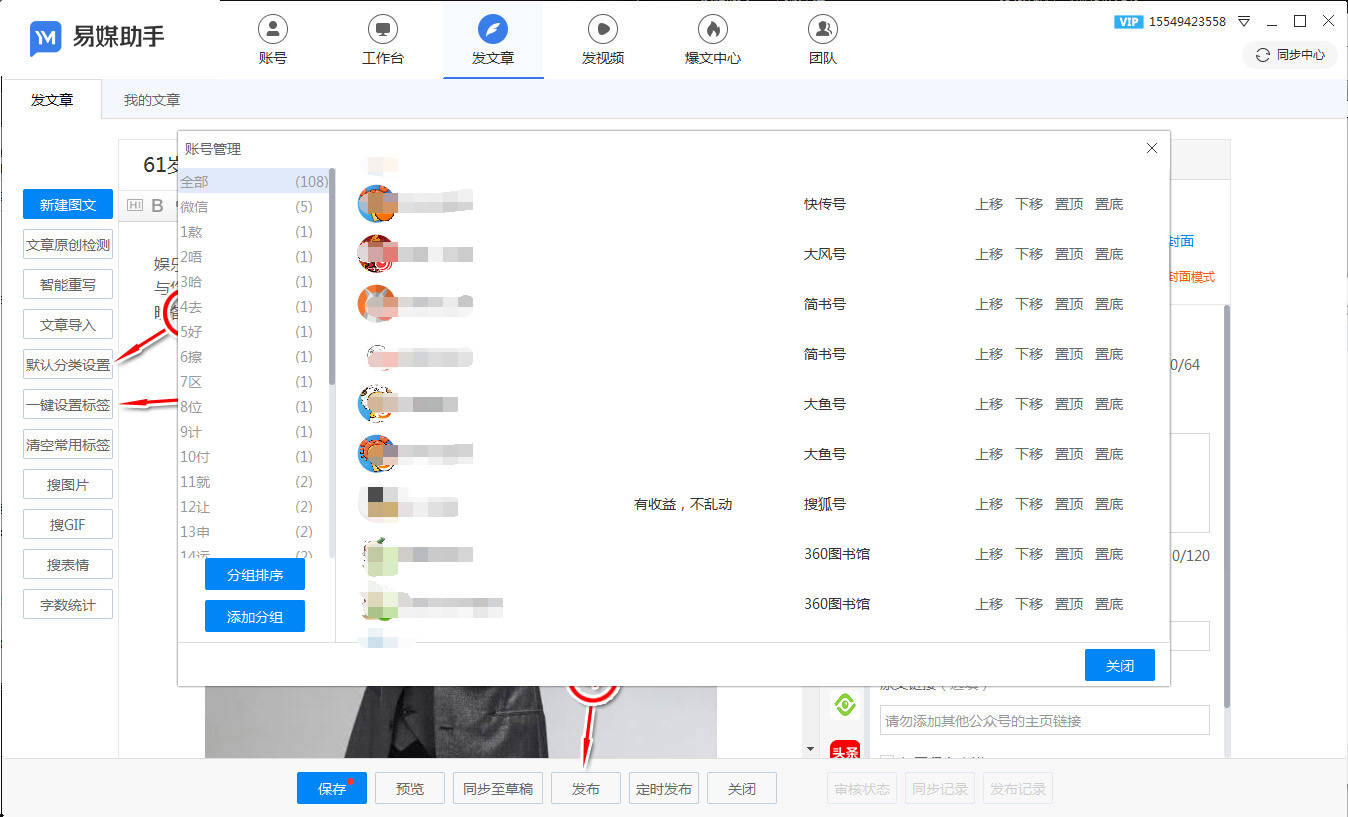
Task: Switch to 我的文章 tab
Action: (152, 100)
